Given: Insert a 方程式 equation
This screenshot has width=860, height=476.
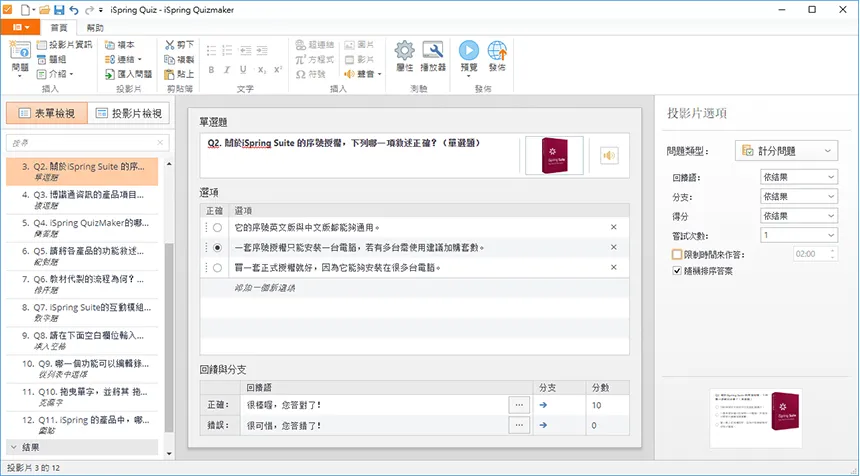Looking at the screenshot, I should (314, 59).
